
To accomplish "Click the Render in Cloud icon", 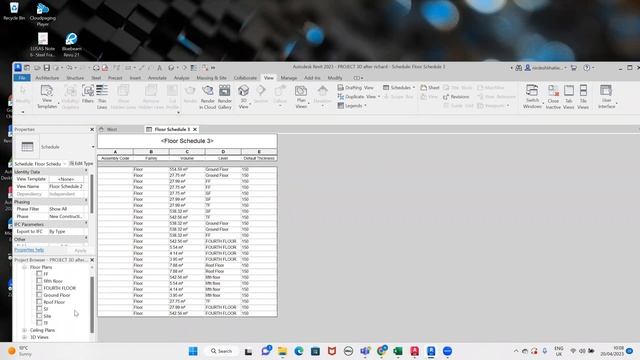I will [x=207, y=97].
